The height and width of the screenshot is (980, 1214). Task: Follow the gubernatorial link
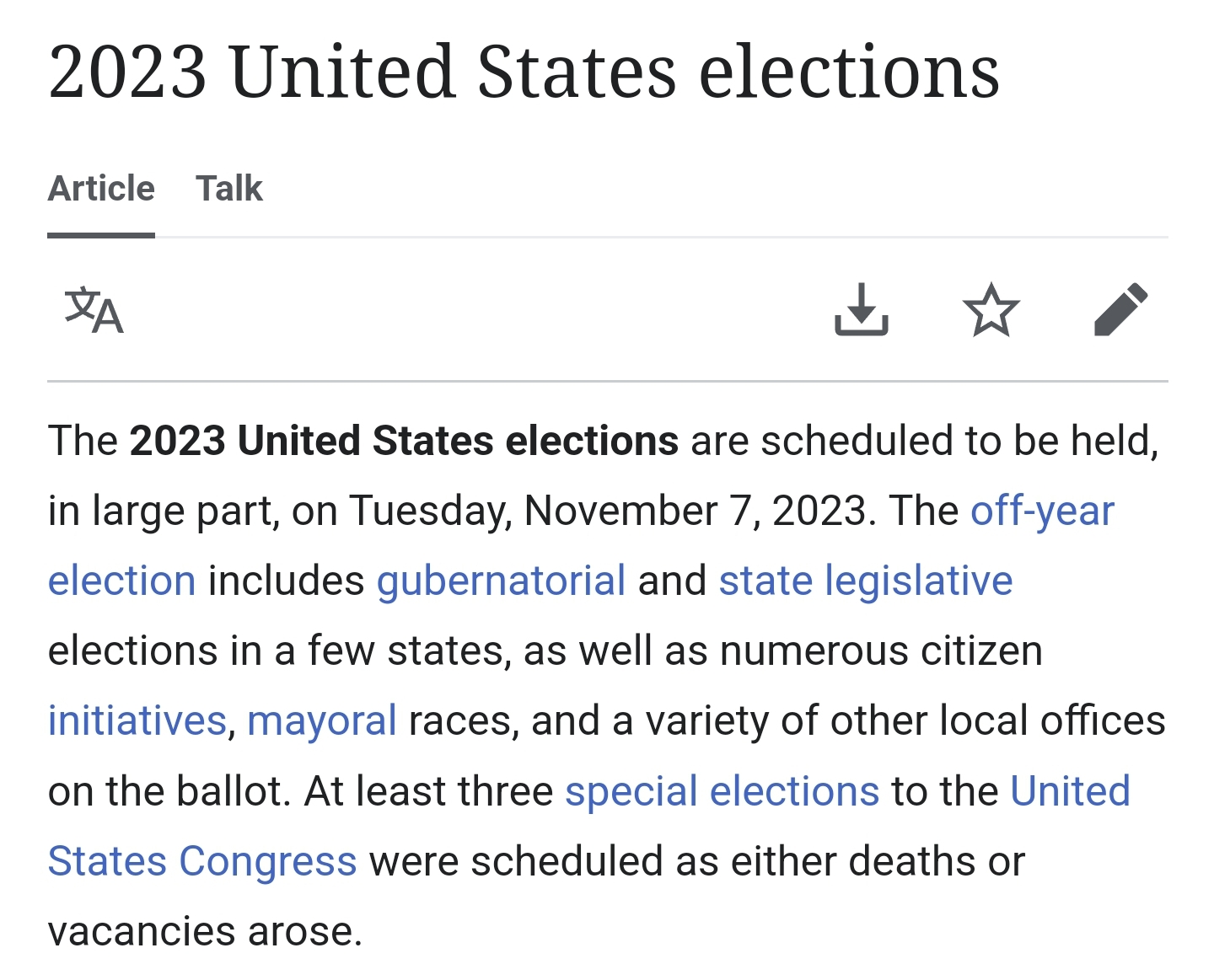tap(501, 581)
